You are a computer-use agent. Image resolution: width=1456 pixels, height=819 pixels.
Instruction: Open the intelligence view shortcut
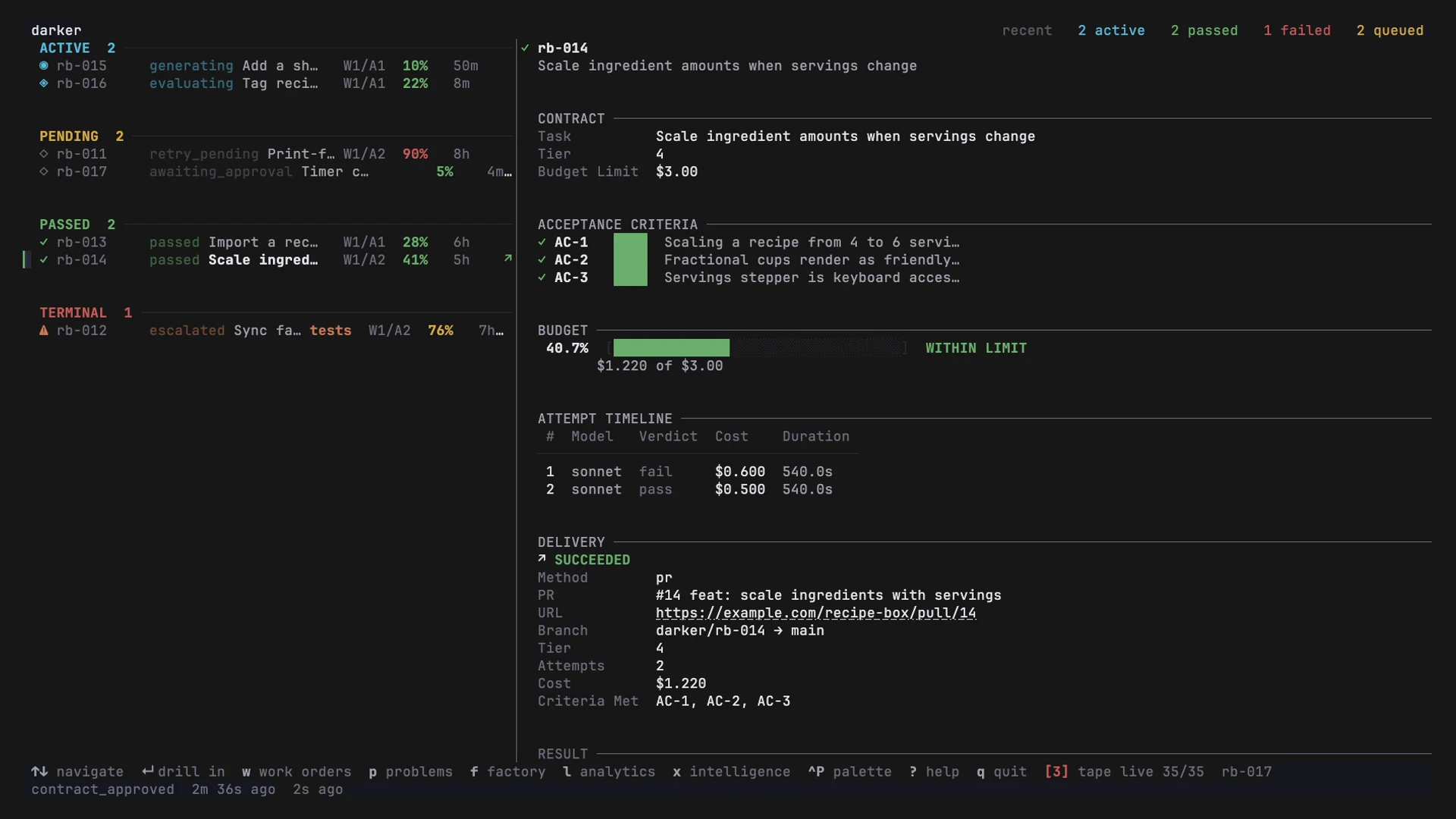point(731,772)
